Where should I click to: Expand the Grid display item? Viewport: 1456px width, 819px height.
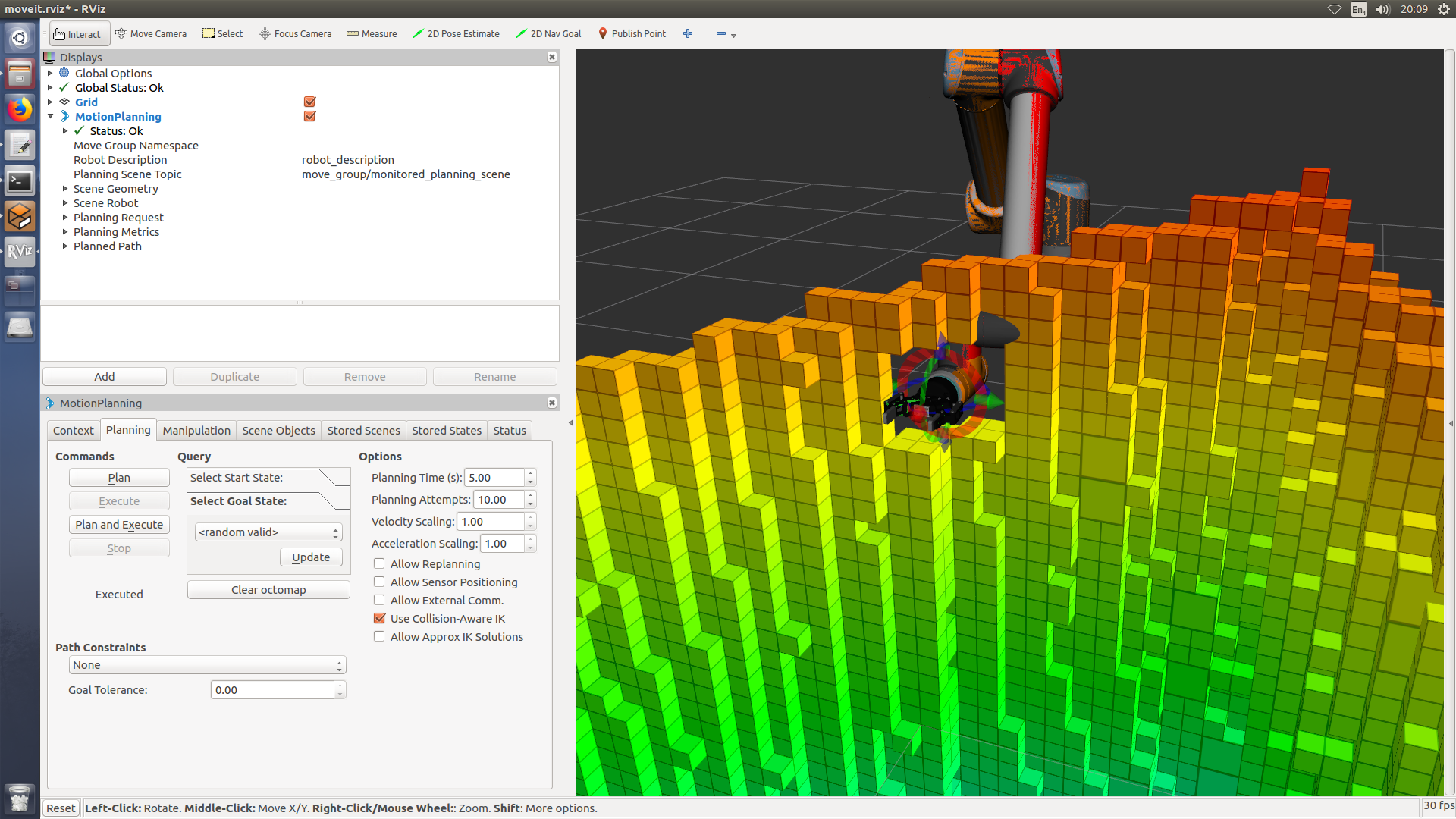tap(50, 102)
